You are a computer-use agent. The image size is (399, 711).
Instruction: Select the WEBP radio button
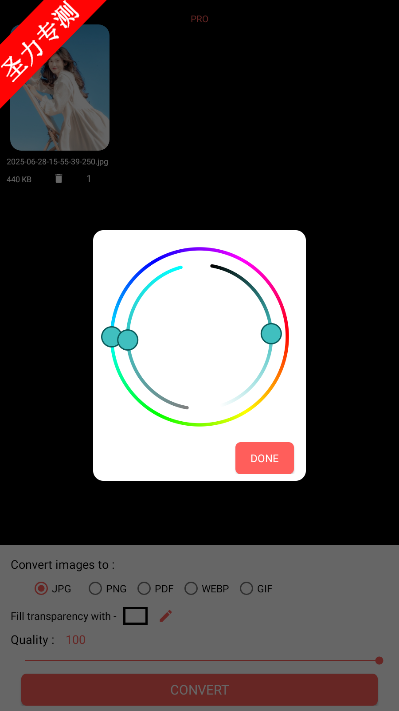click(191, 589)
